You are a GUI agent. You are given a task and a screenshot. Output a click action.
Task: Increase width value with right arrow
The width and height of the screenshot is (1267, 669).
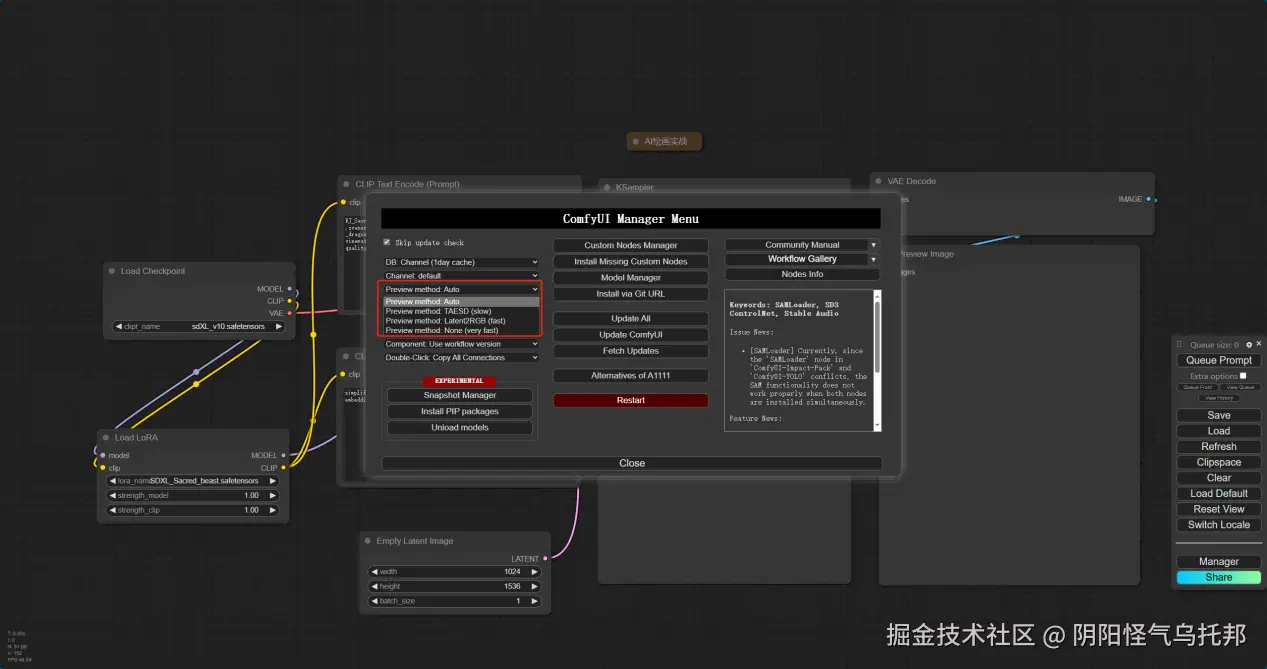coord(535,571)
